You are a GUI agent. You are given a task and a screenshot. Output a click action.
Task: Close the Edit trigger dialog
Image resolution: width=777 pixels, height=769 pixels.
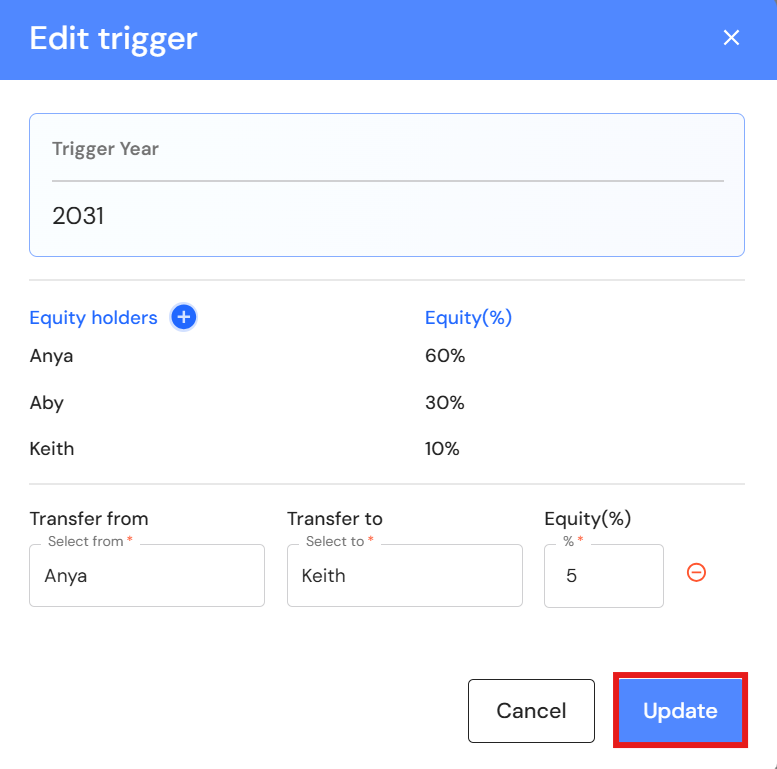coord(731,38)
